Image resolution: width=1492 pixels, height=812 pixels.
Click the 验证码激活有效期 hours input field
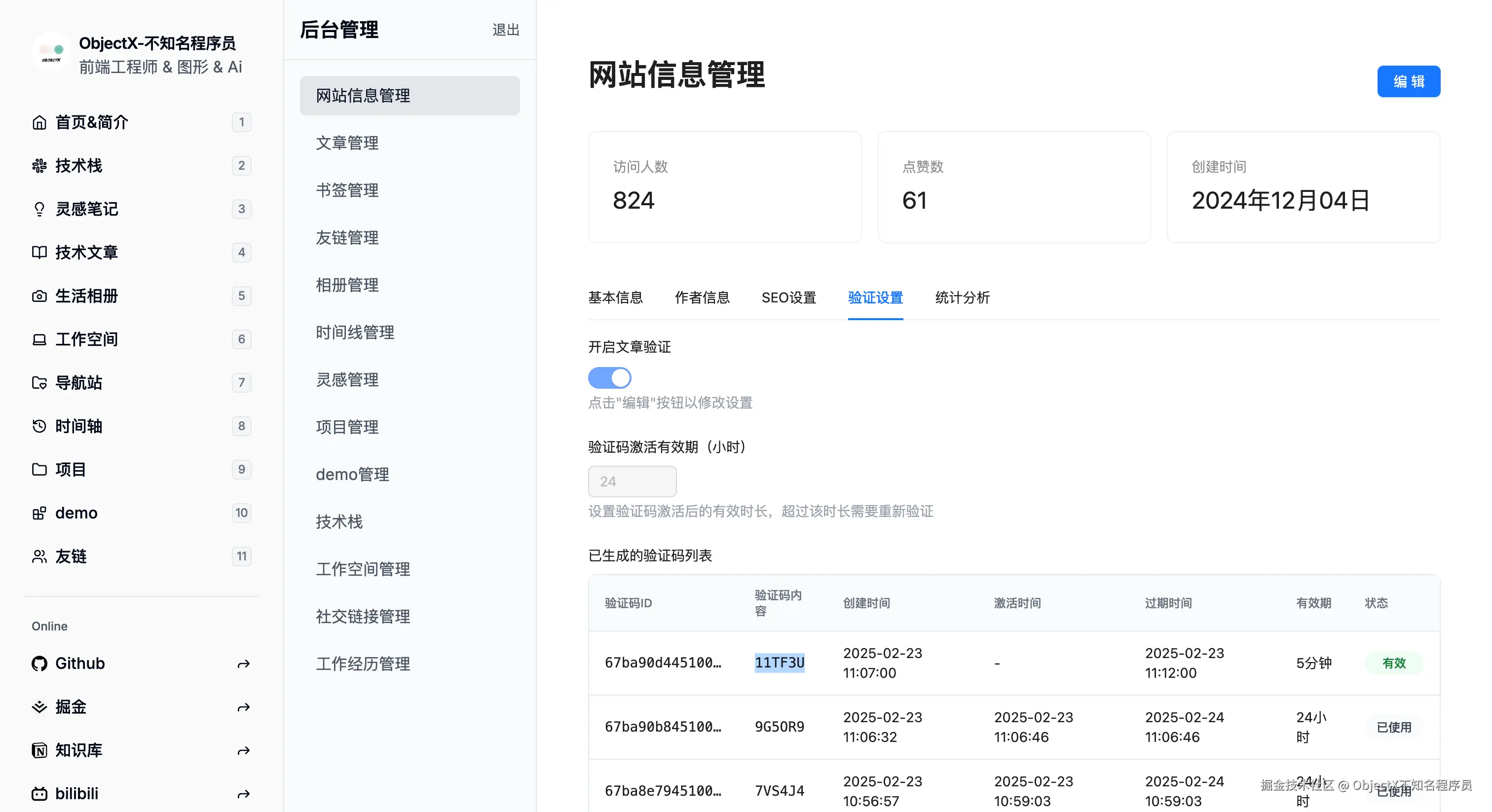pos(632,481)
